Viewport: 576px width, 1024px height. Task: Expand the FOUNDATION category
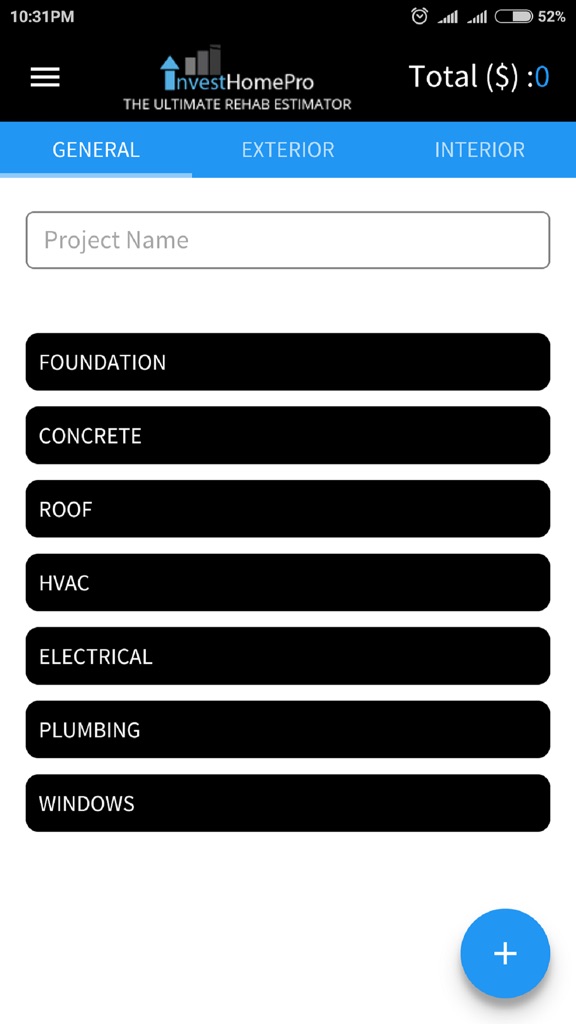(288, 361)
